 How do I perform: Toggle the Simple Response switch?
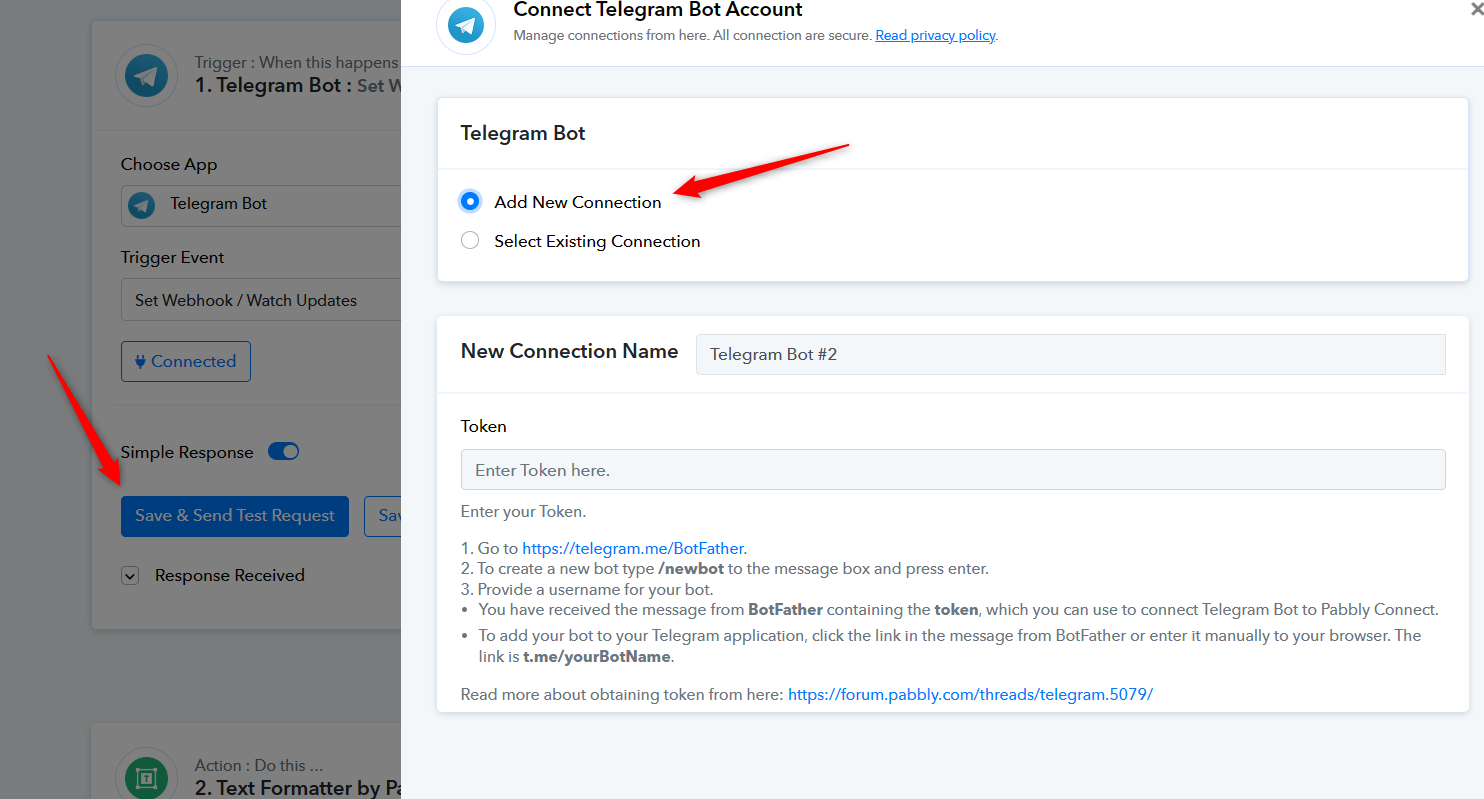[x=284, y=451]
